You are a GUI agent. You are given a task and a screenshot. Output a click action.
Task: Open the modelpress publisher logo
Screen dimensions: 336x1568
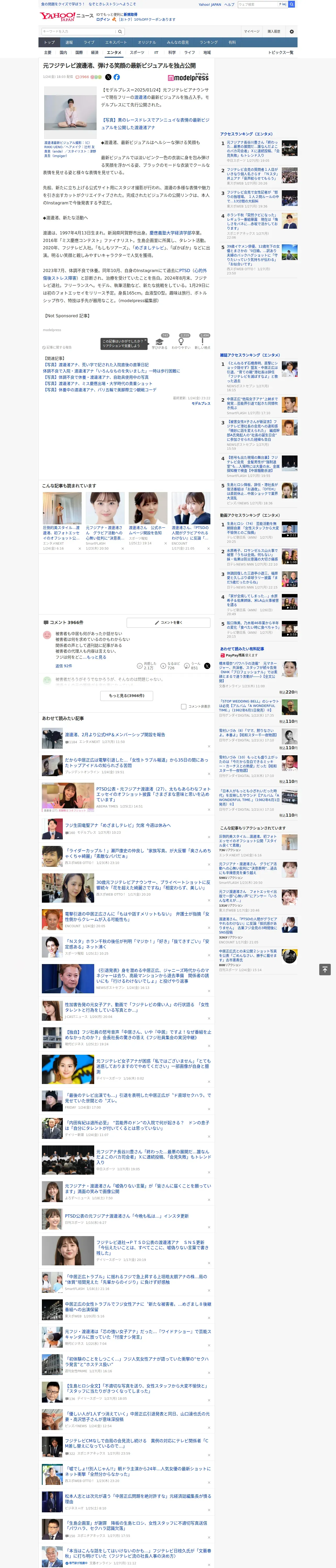(x=188, y=77)
